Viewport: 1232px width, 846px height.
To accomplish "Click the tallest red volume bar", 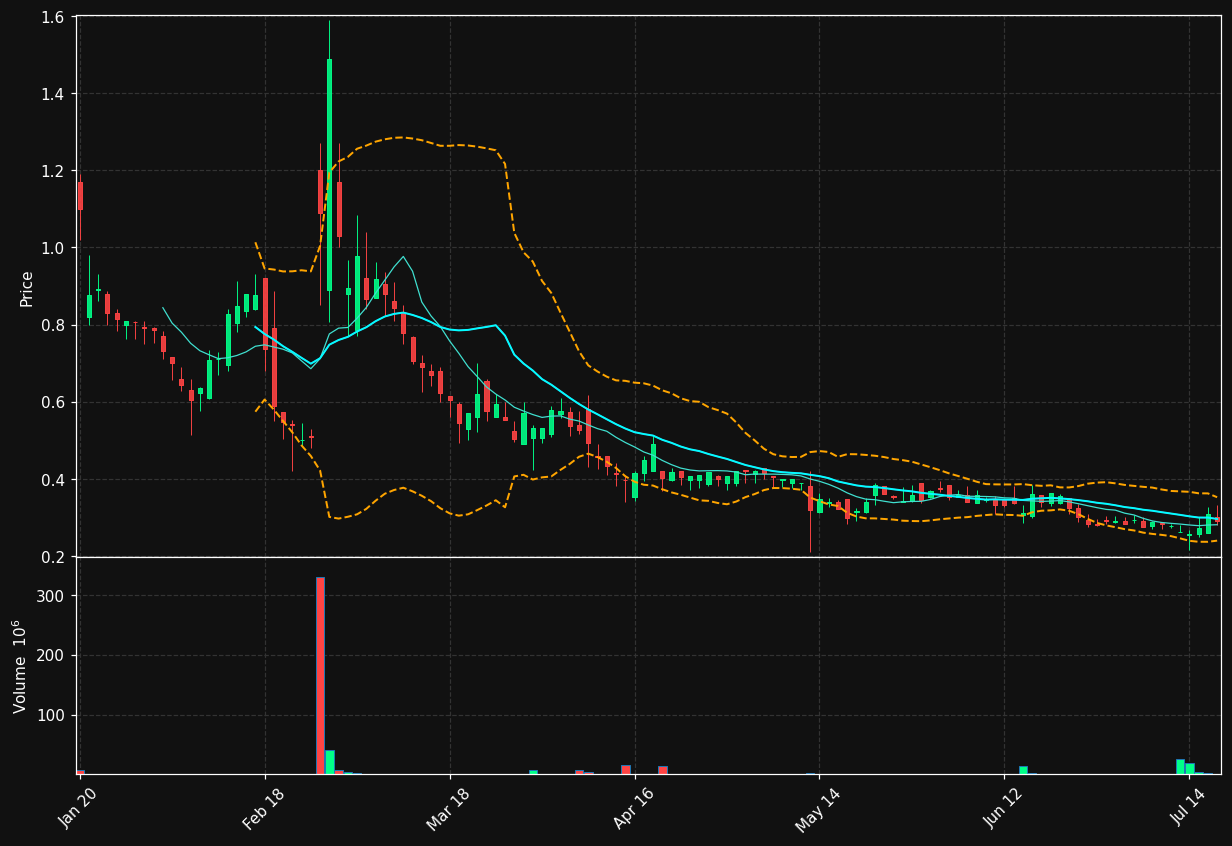I will (320, 675).
